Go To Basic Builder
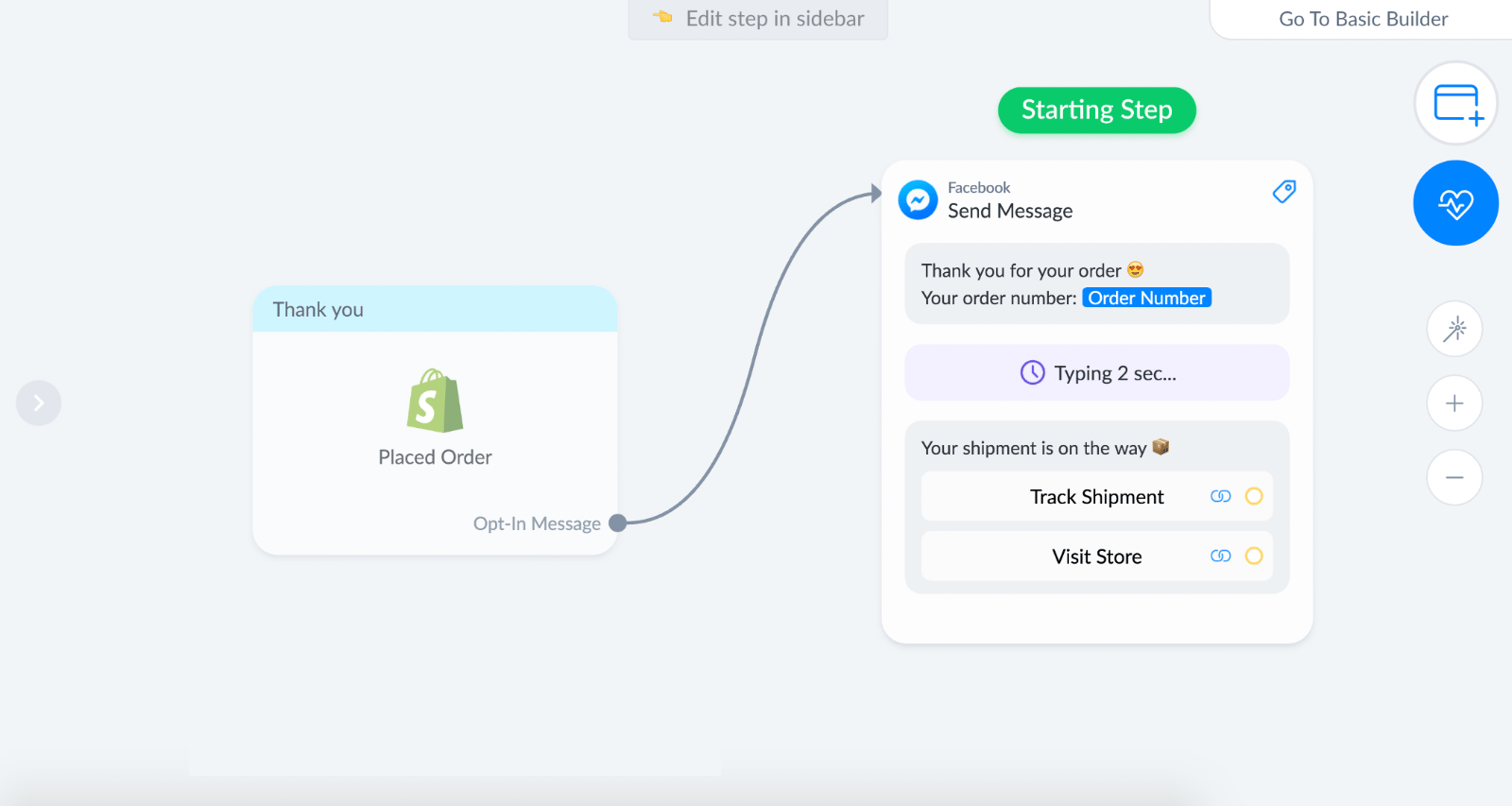The height and width of the screenshot is (806, 1512). pyautogui.click(x=1363, y=19)
